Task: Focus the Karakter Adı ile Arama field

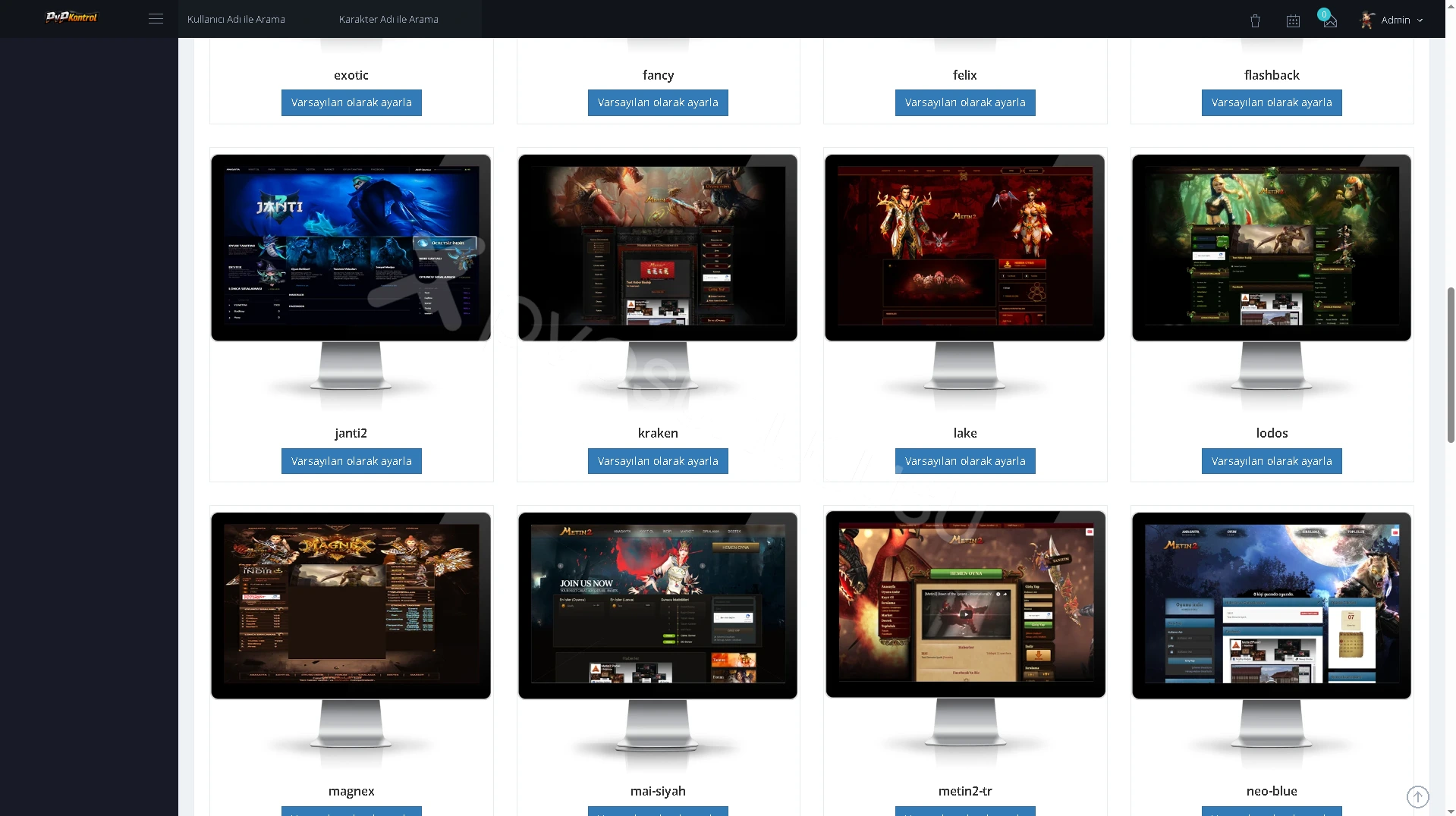Action: 406,19
